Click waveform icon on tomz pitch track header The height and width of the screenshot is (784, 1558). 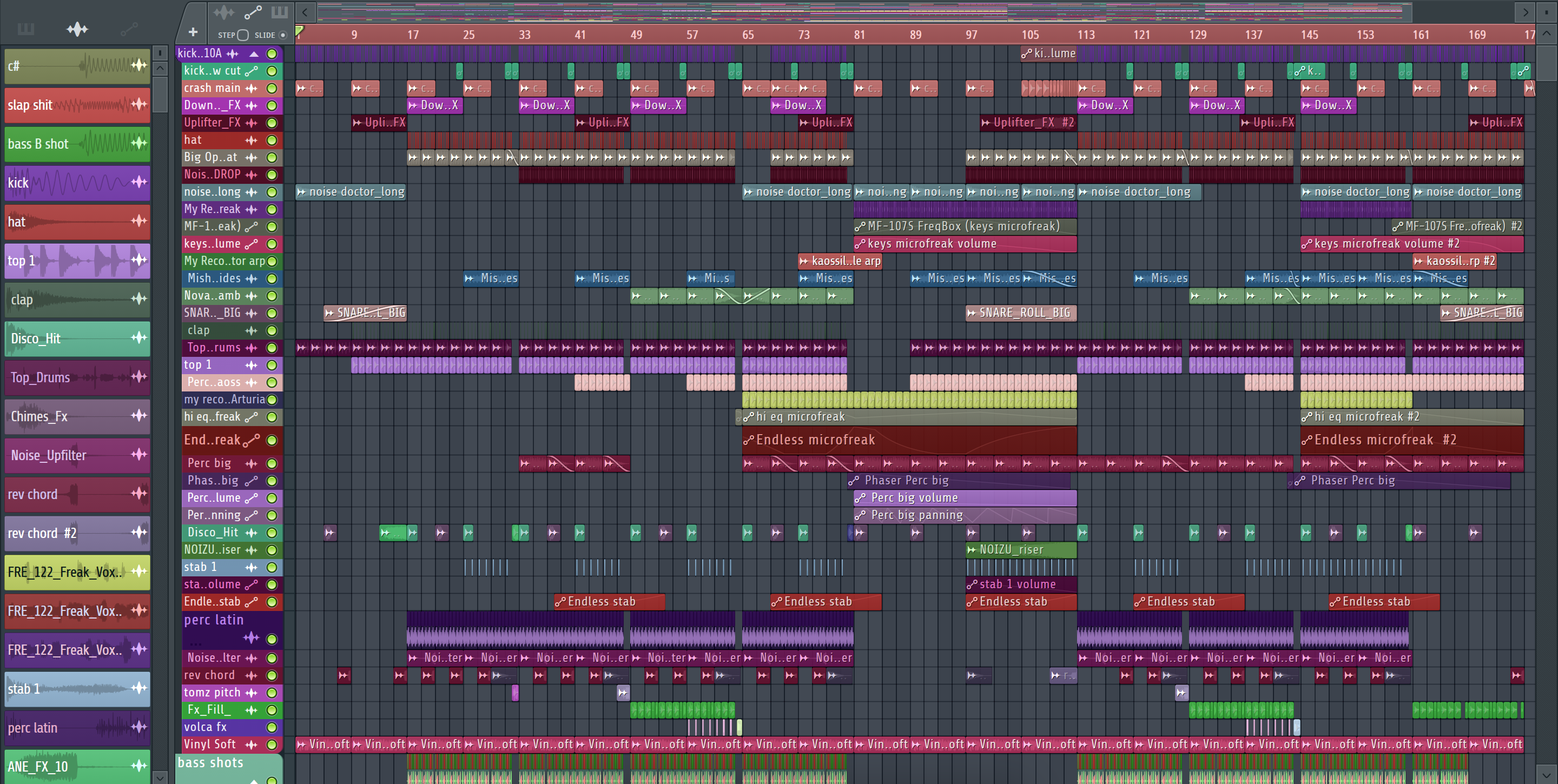252,693
